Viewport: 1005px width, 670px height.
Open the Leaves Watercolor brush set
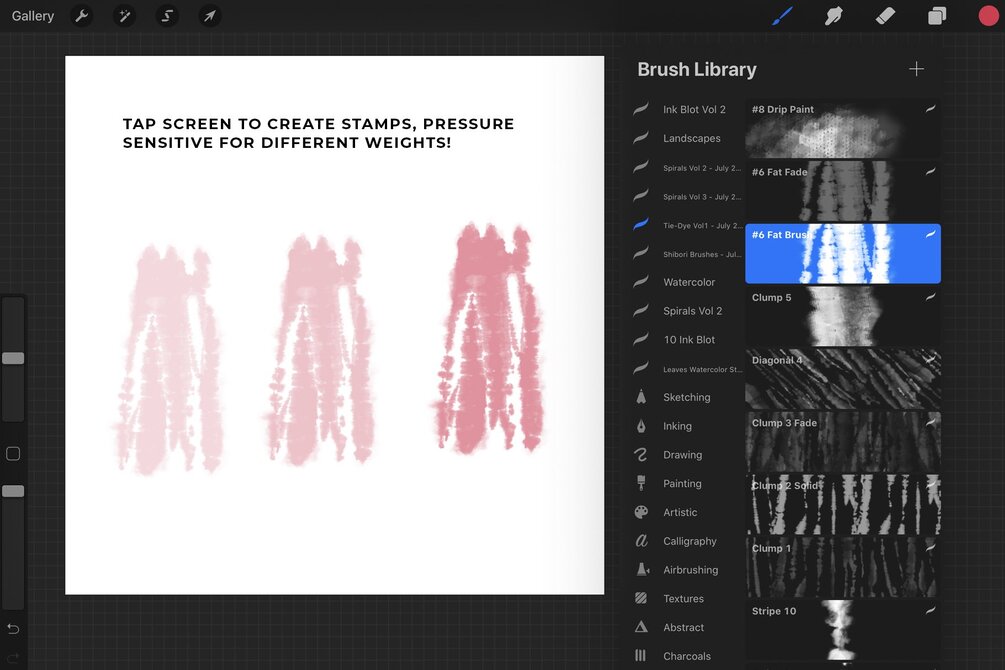point(702,369)
